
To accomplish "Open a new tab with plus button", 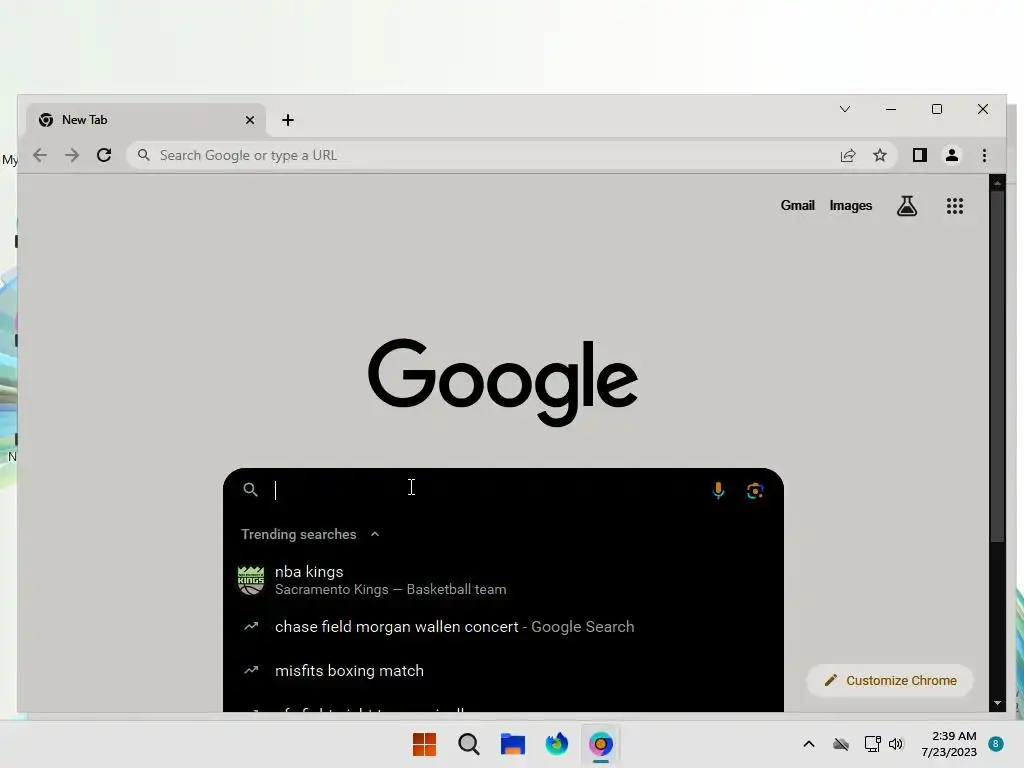I will point(288,120).
